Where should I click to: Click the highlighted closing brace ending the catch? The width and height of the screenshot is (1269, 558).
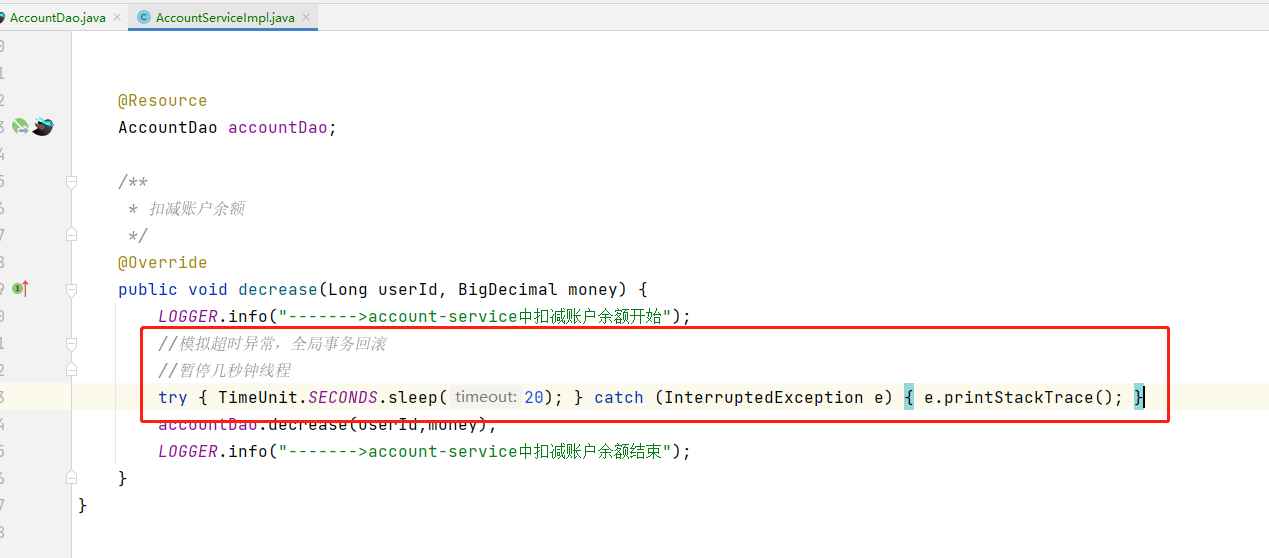tap(1139, 398)
